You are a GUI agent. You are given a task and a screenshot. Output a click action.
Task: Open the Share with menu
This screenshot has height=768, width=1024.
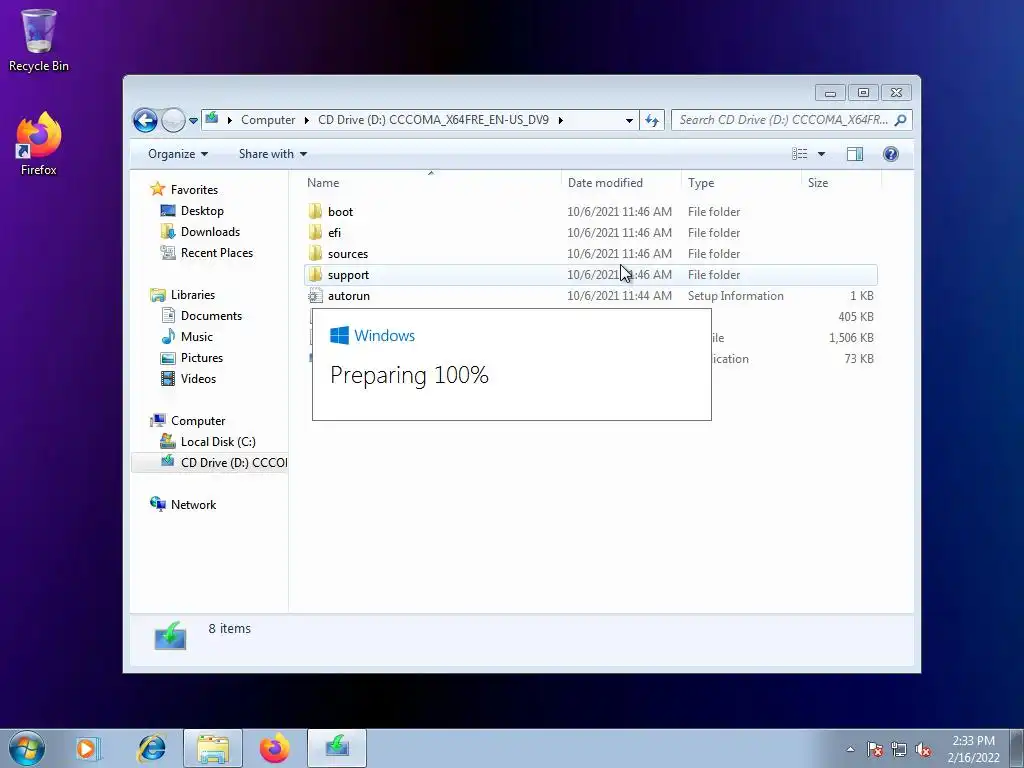pyautogui.click(x=272, y=154)
